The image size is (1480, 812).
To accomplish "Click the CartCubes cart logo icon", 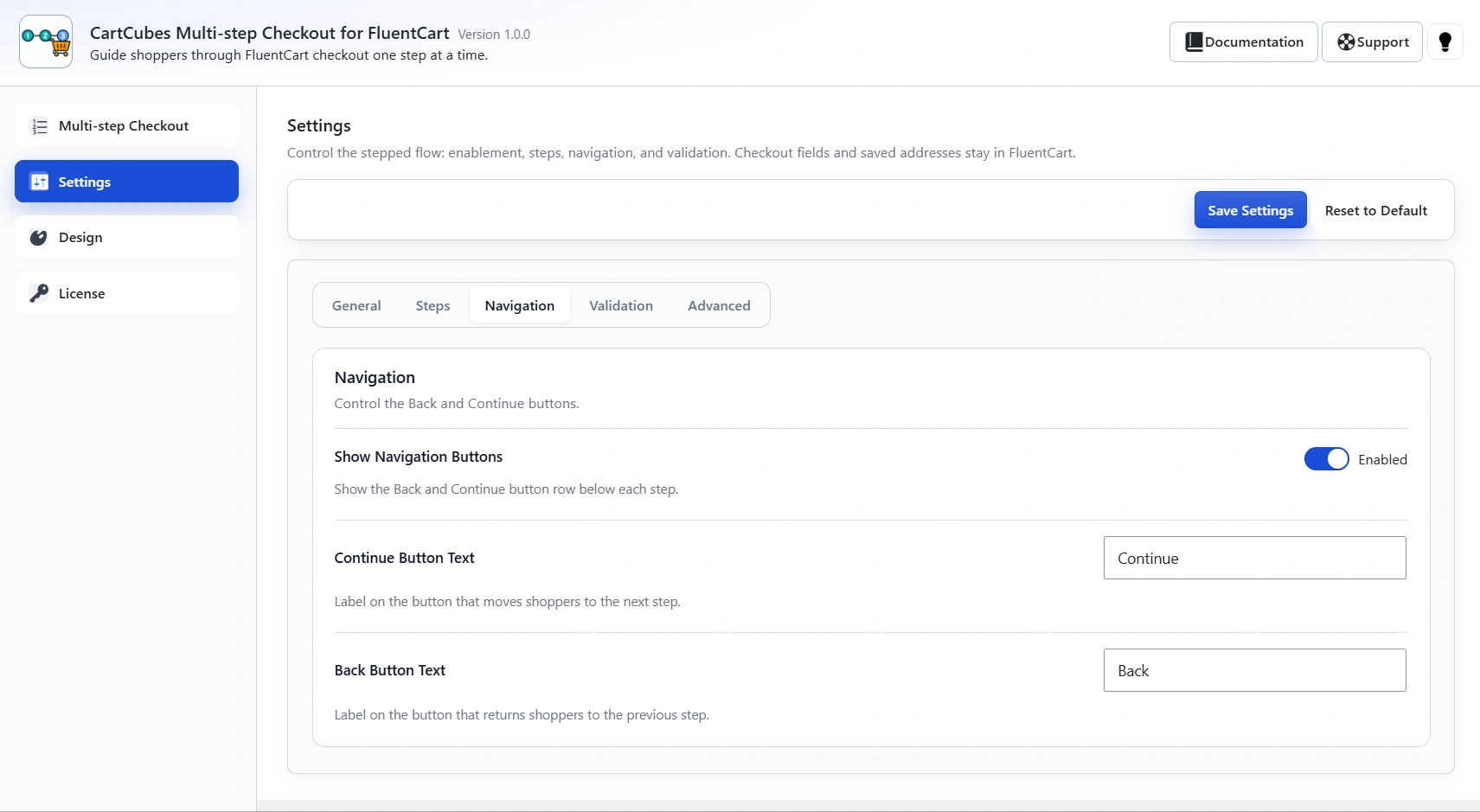I will point(46,42).
